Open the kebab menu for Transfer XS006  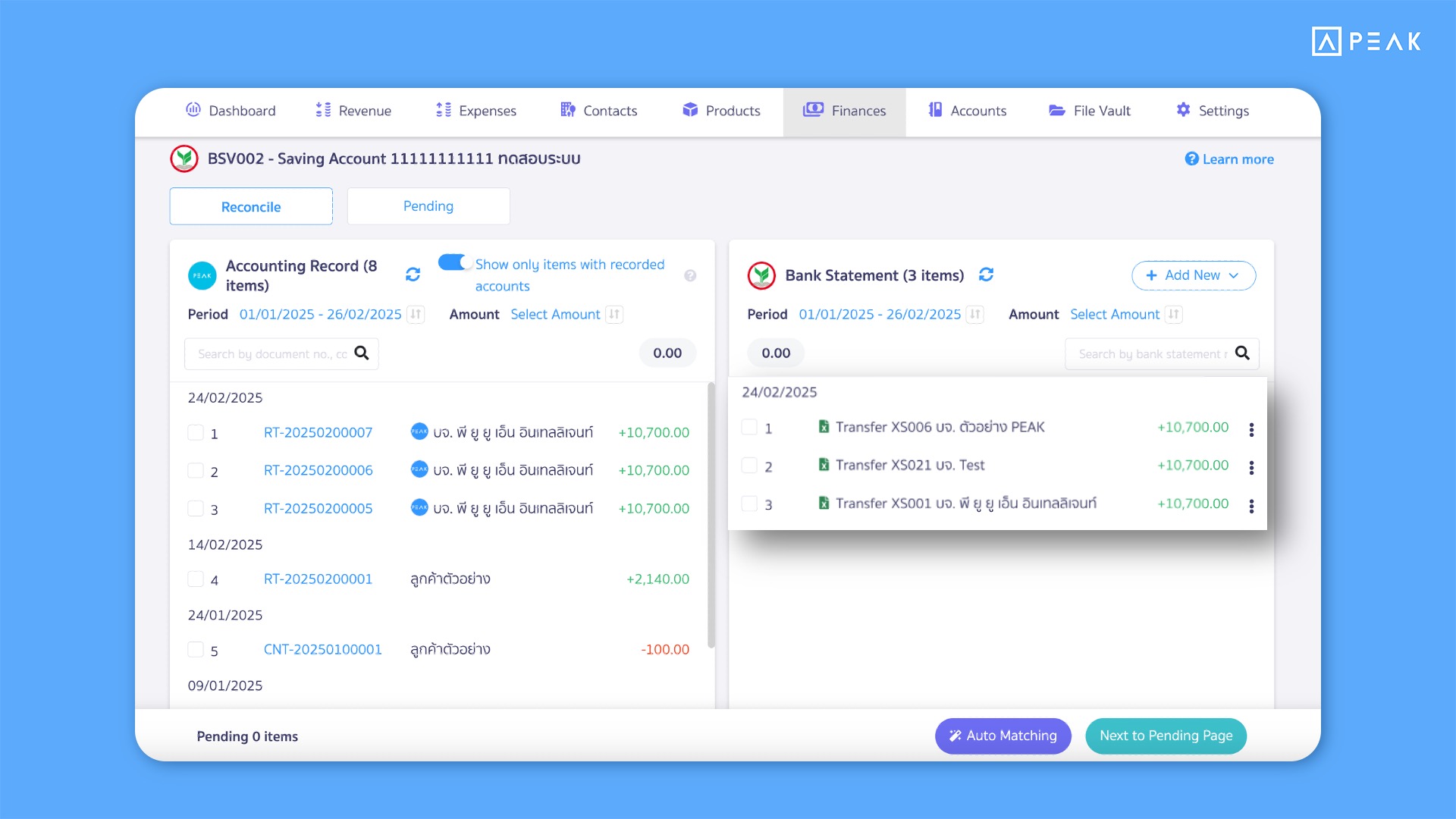point(1251,429)
